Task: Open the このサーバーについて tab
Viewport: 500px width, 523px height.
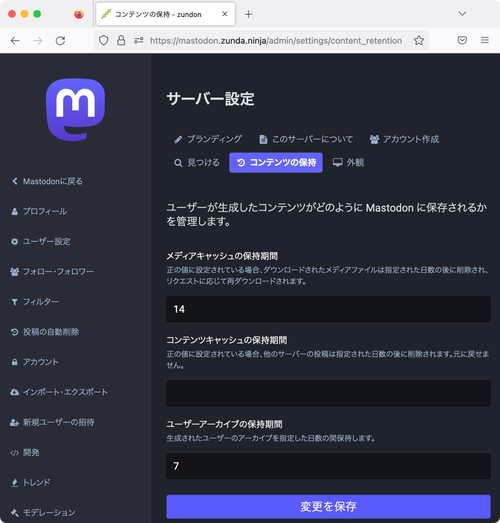Action: 306,139
